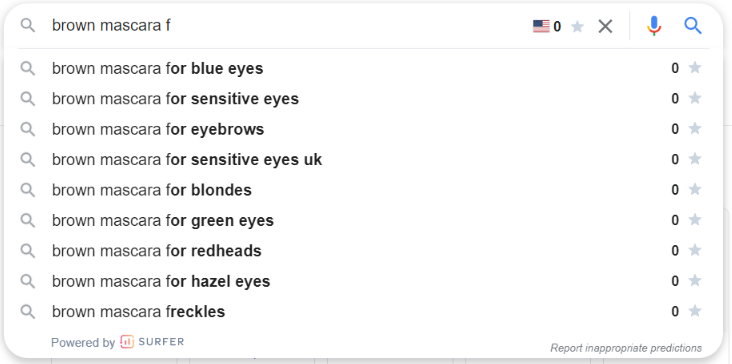Image resolution: width=732 pixels, height=364 pixels.
Task: Open the 'Report inappropriate predictions' link
Action: pos(626,348)
